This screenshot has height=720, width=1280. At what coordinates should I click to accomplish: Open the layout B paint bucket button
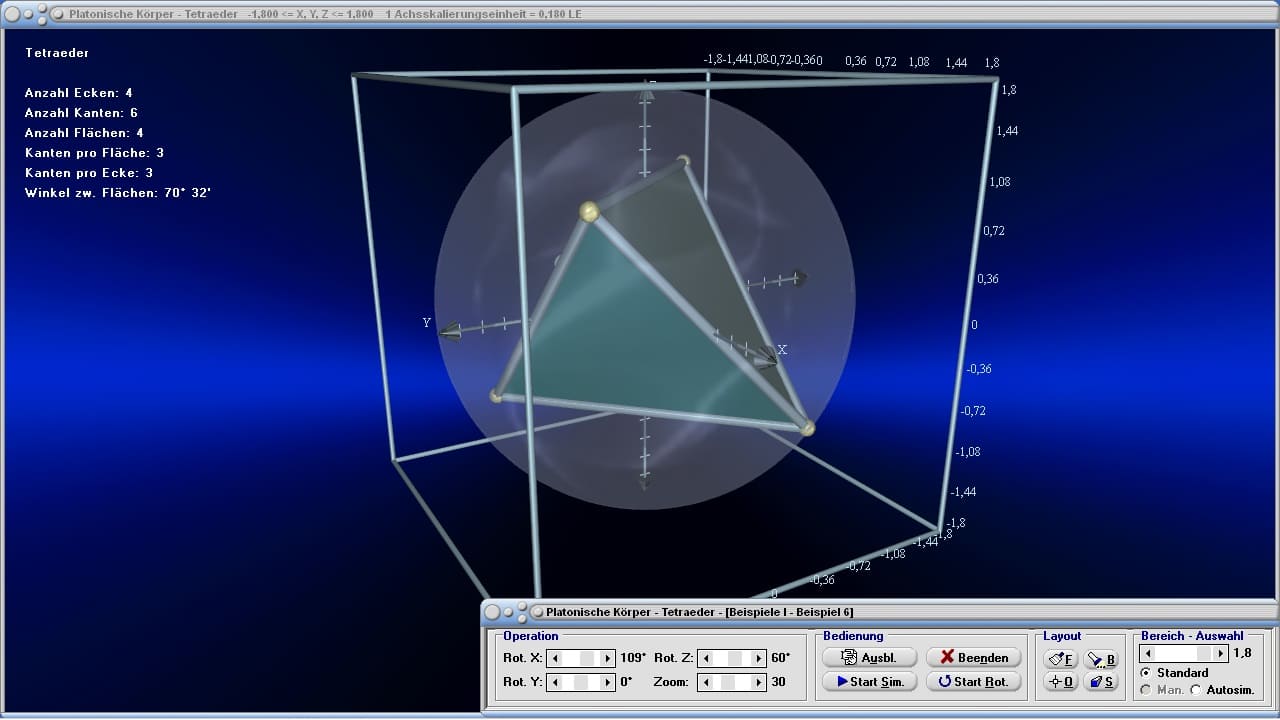pyautogui.click(x=1101, y=659)
